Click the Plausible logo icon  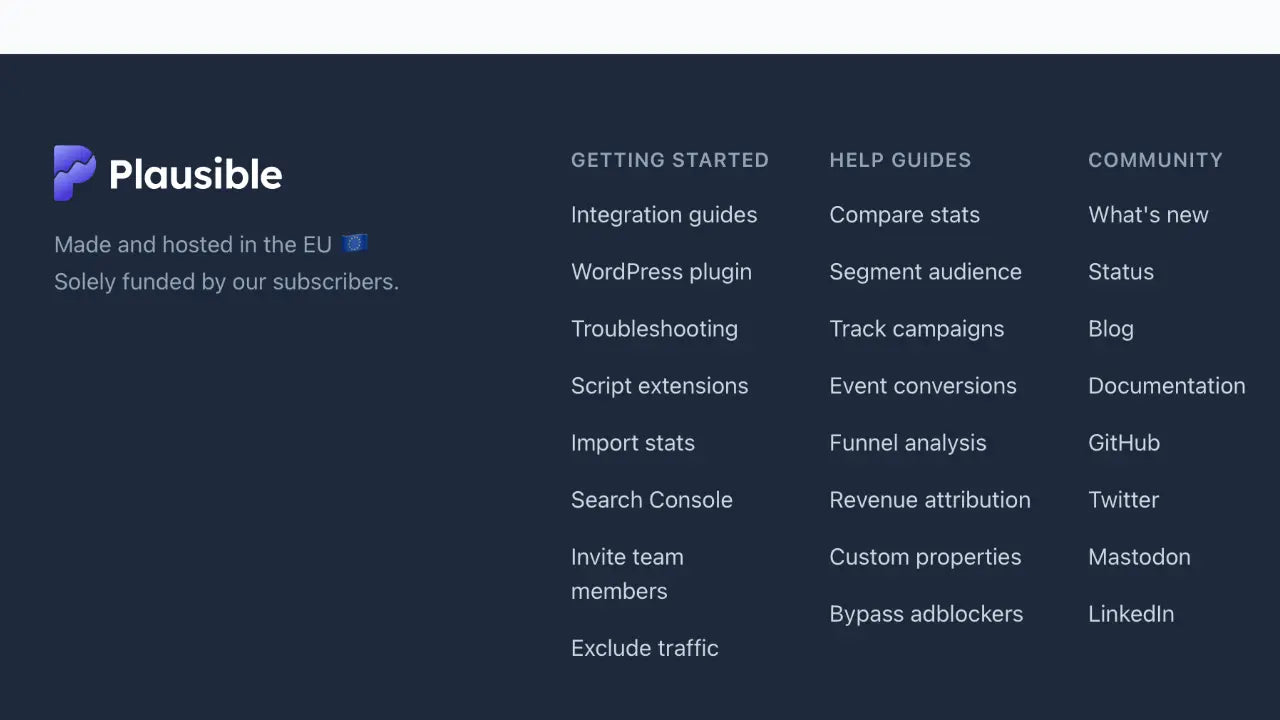coord(72,172)
